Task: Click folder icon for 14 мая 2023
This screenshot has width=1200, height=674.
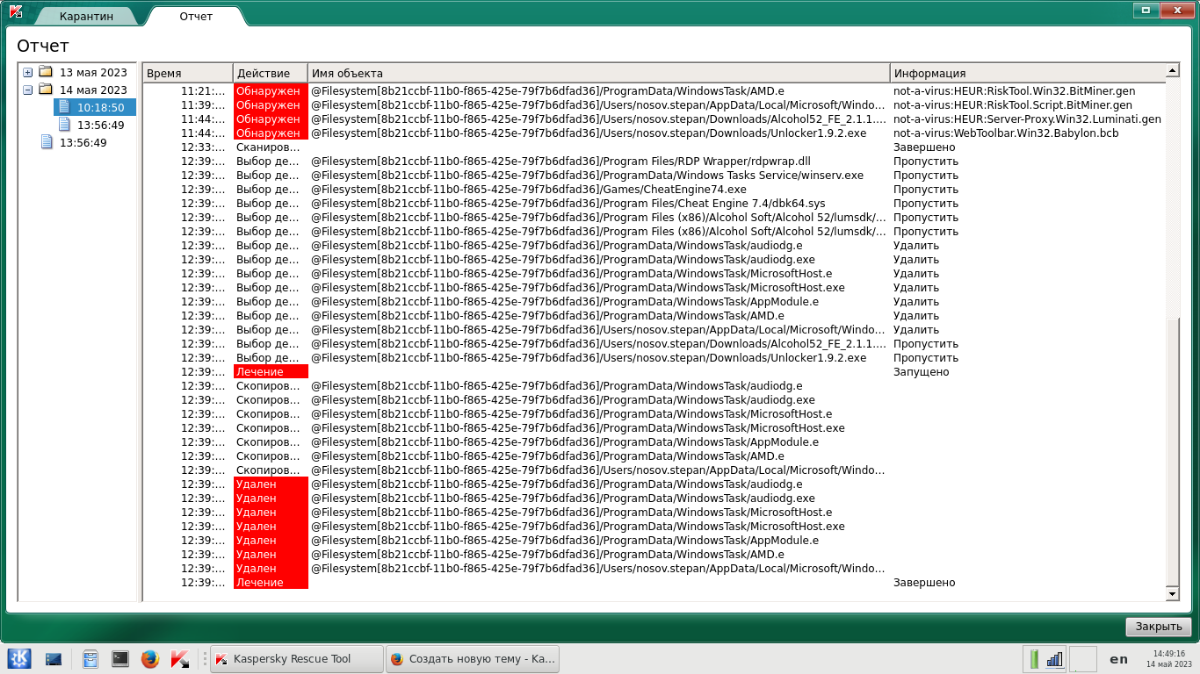Action: point(45,90)
